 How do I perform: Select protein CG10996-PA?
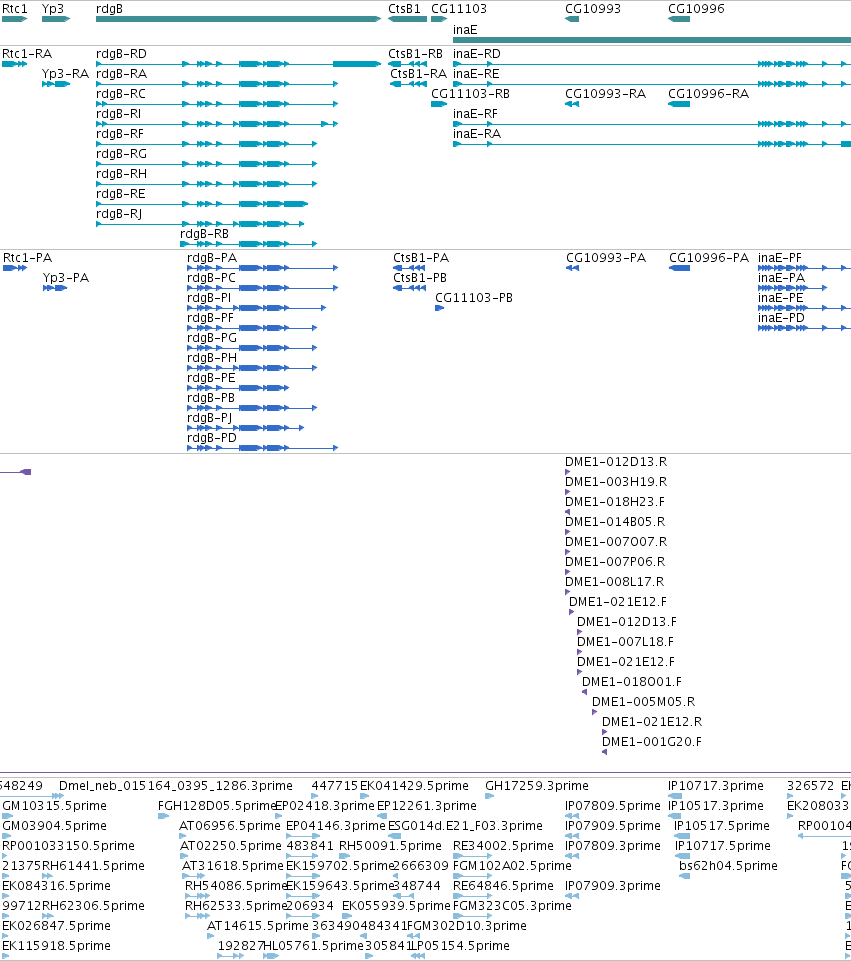(679, 268)
